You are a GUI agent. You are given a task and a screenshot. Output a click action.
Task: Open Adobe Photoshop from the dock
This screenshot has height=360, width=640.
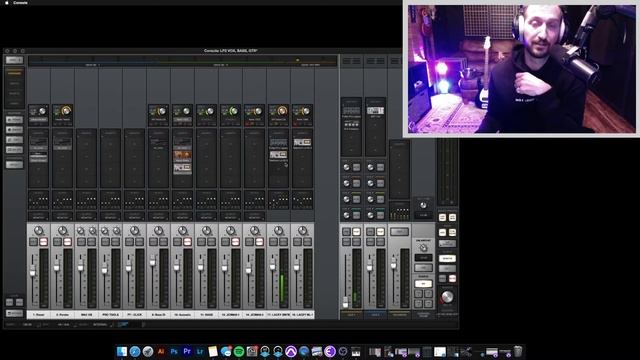click(x=174, y=351)
